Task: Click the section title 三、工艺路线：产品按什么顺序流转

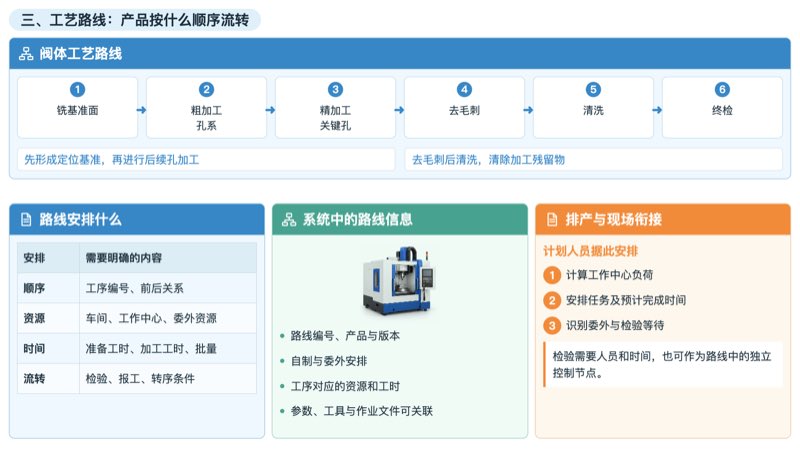Action: click(x=135, y=20)
